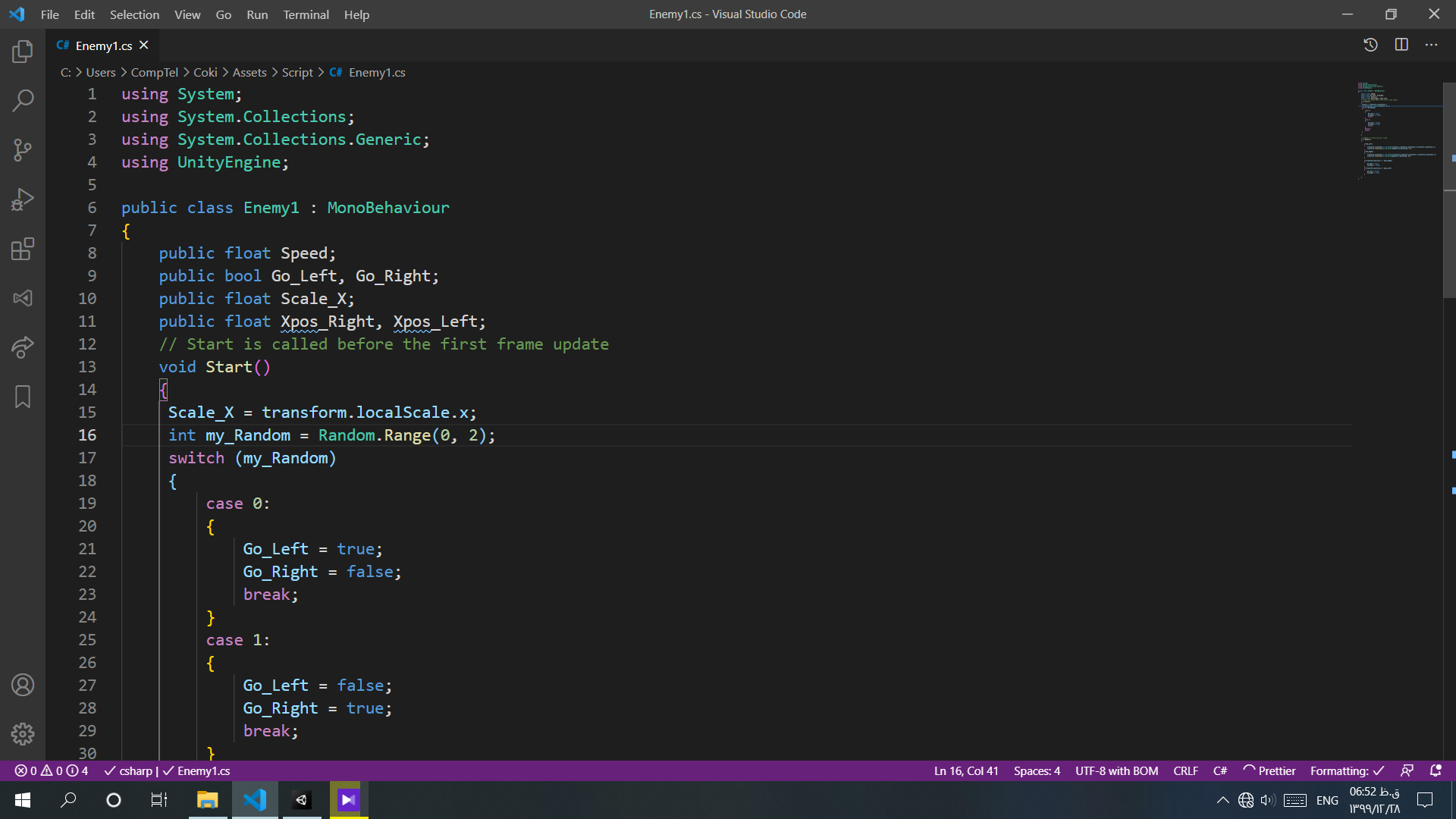Open the Explorer view in activity bar
The image size is (1456, 819).
23,52
